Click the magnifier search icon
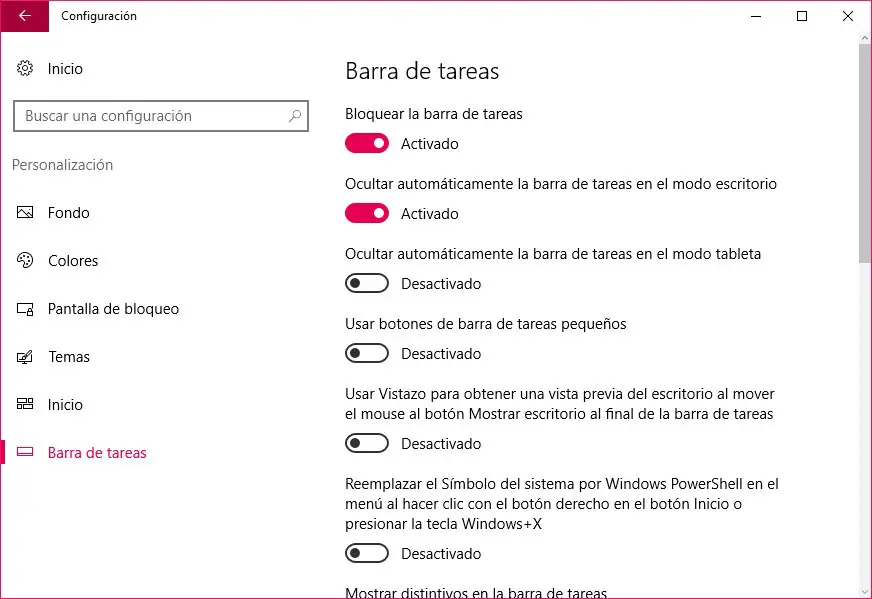 295,116
